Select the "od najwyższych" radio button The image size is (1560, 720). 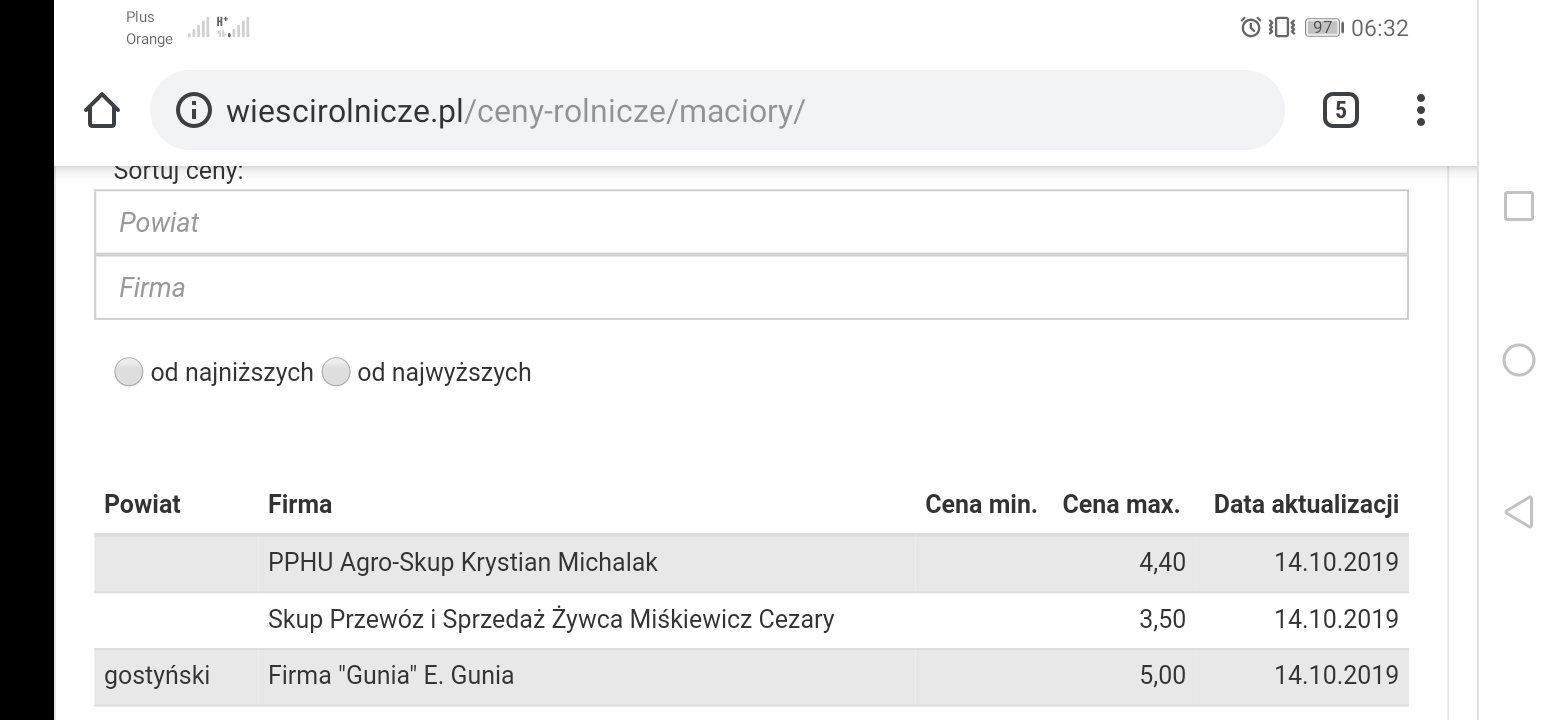coord(336,373)
